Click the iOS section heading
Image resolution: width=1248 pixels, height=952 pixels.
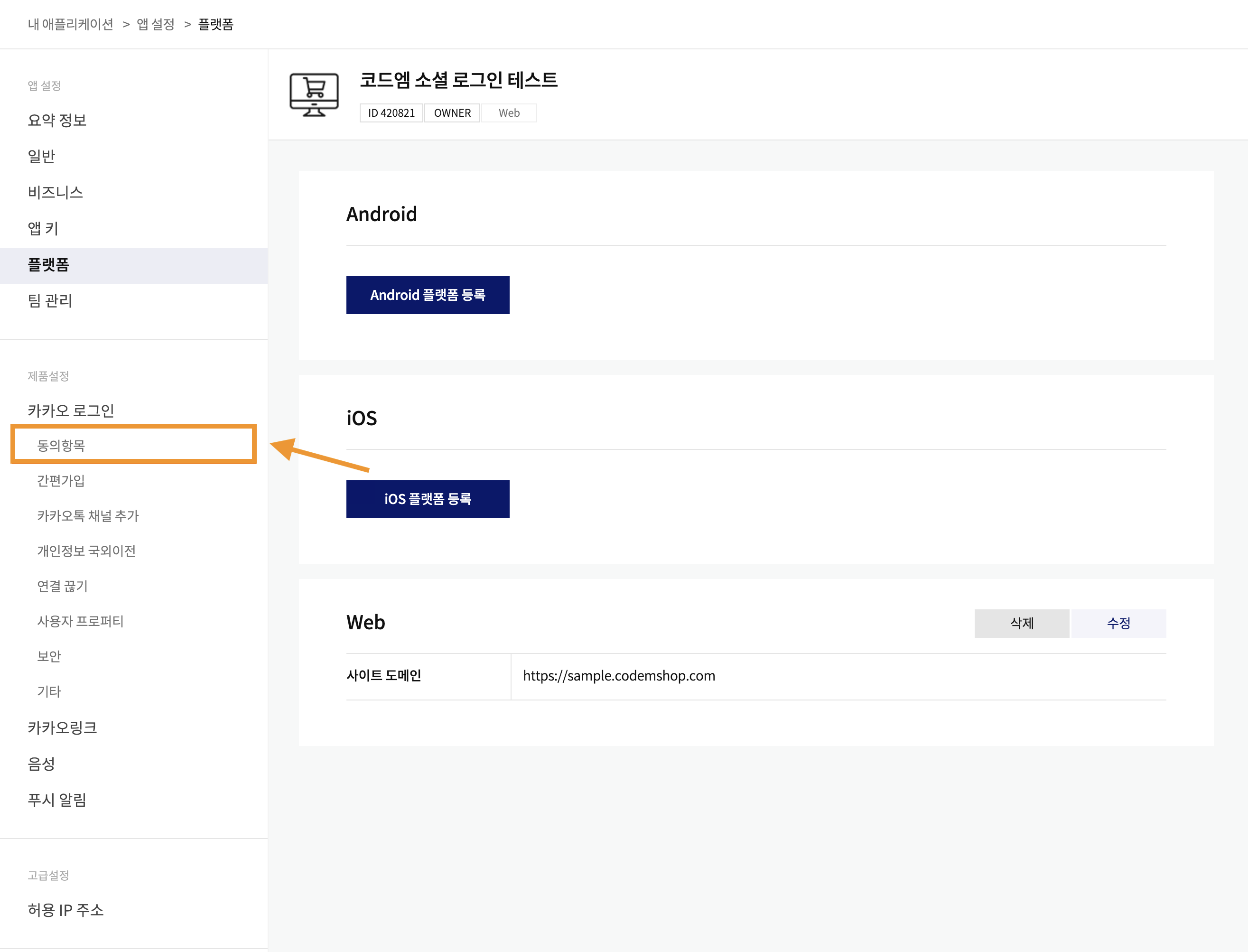(x=362, y=418)
